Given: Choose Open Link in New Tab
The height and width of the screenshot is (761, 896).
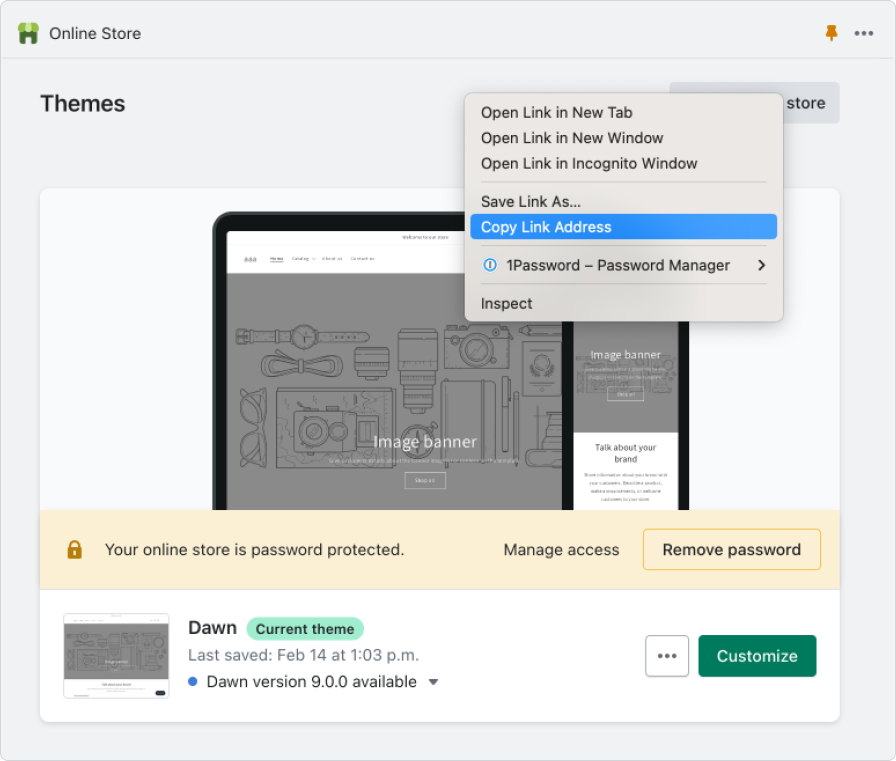Looking at the screenshot, I should [623, 113].
